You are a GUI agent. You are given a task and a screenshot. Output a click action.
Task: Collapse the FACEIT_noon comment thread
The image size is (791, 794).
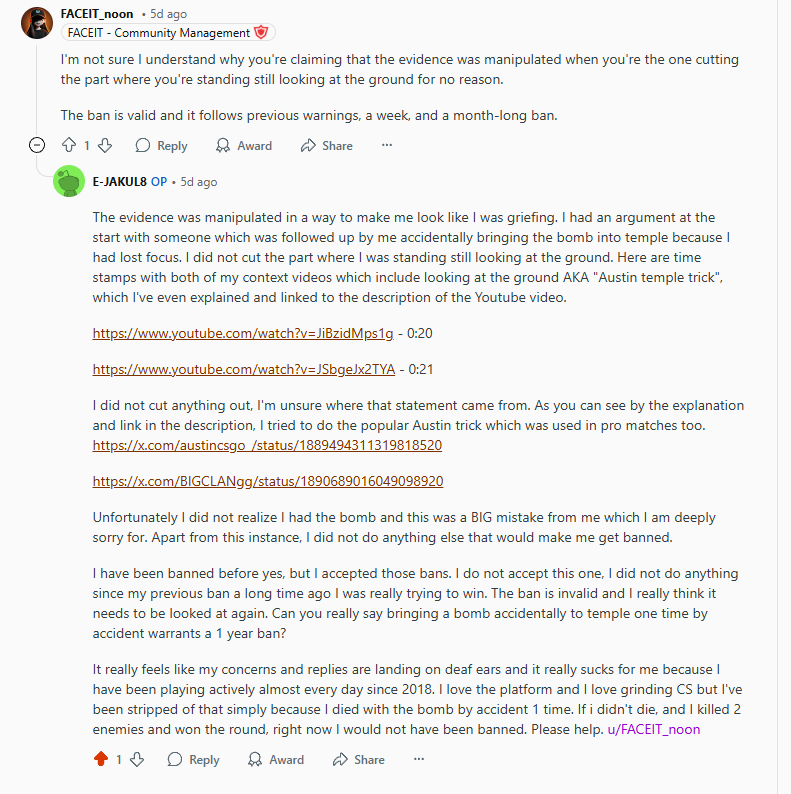[x=37, y=145]
